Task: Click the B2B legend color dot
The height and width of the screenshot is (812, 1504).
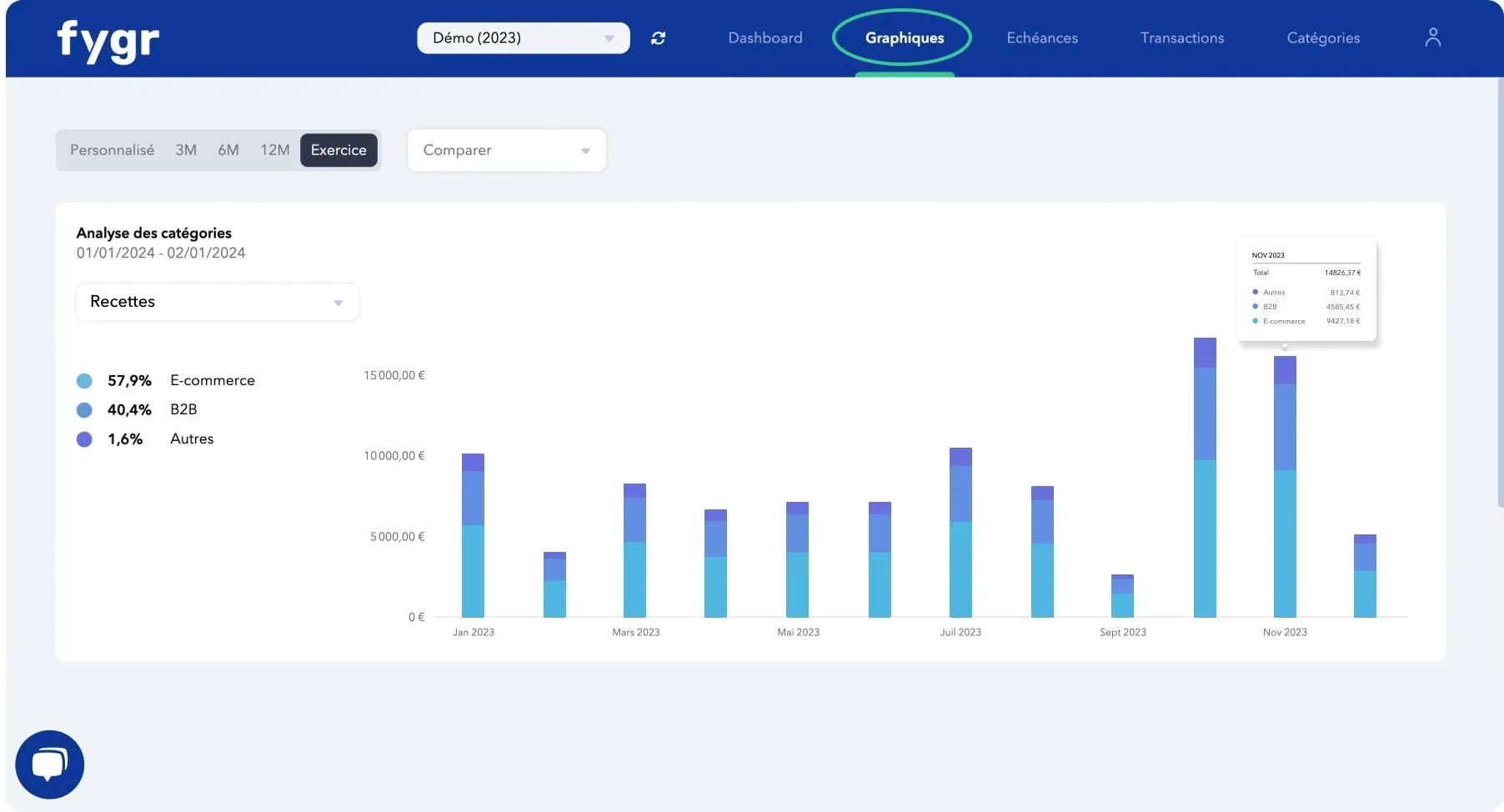Action: pyautogui.click(x=84, y=410)
